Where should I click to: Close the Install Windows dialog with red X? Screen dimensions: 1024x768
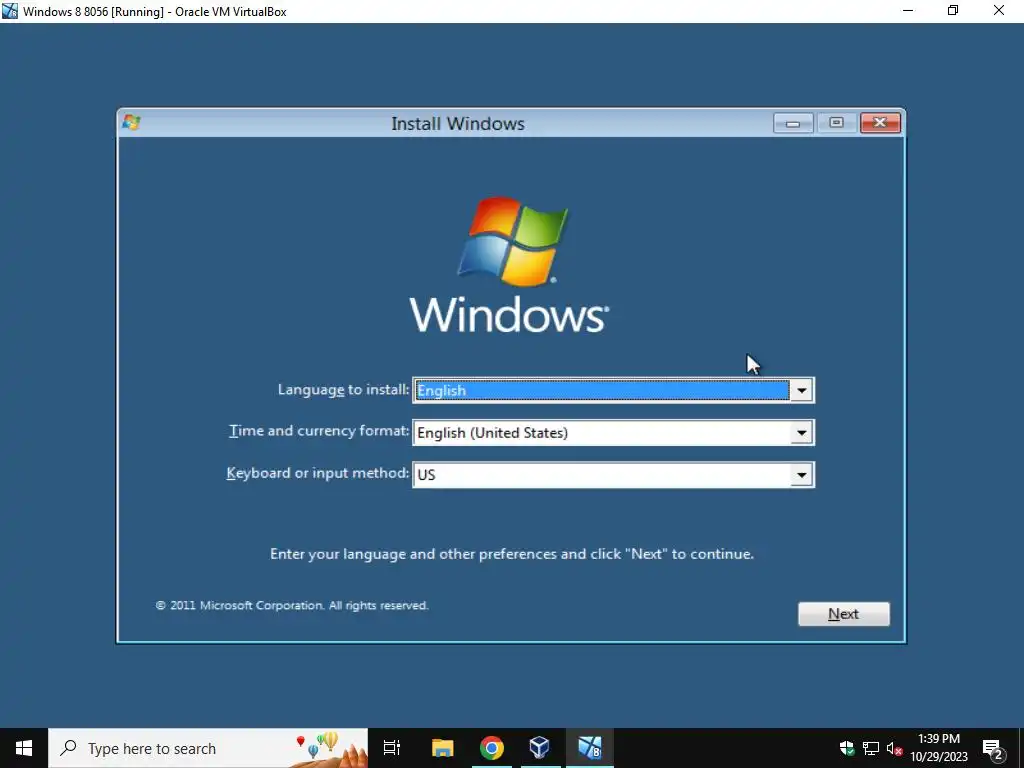click(880, 123)
